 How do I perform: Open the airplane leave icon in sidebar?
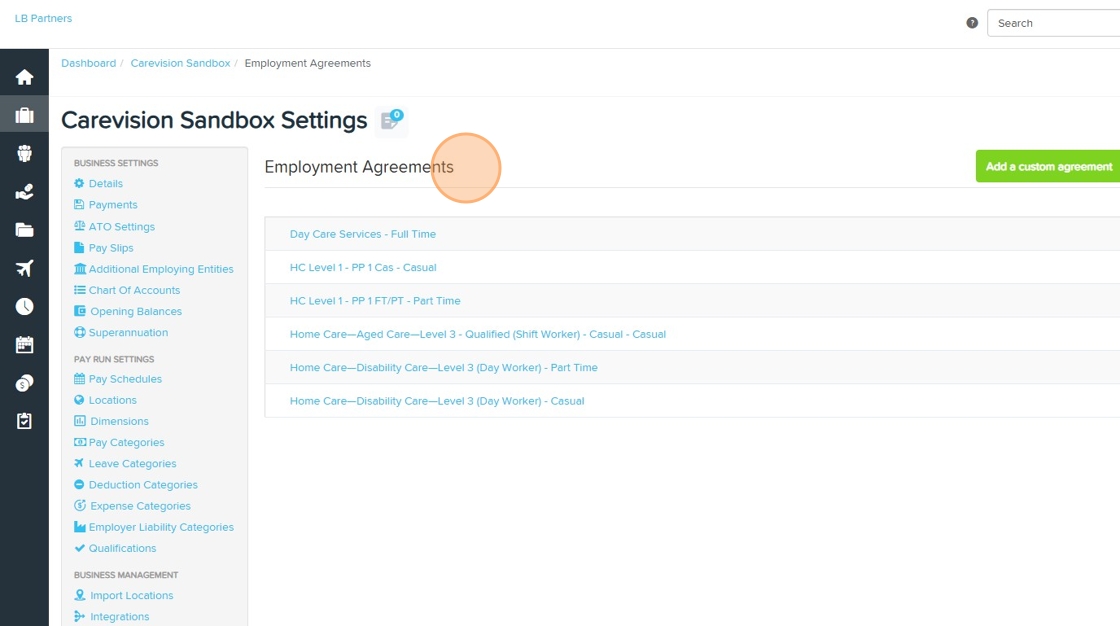(24, 268)
